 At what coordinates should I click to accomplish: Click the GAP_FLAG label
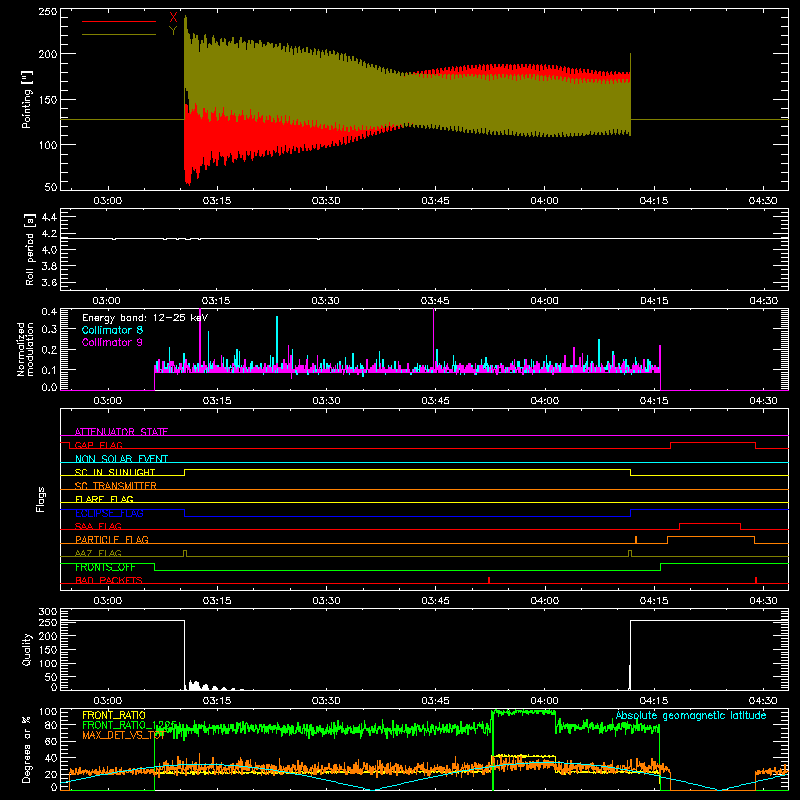(x=98, y=445)
